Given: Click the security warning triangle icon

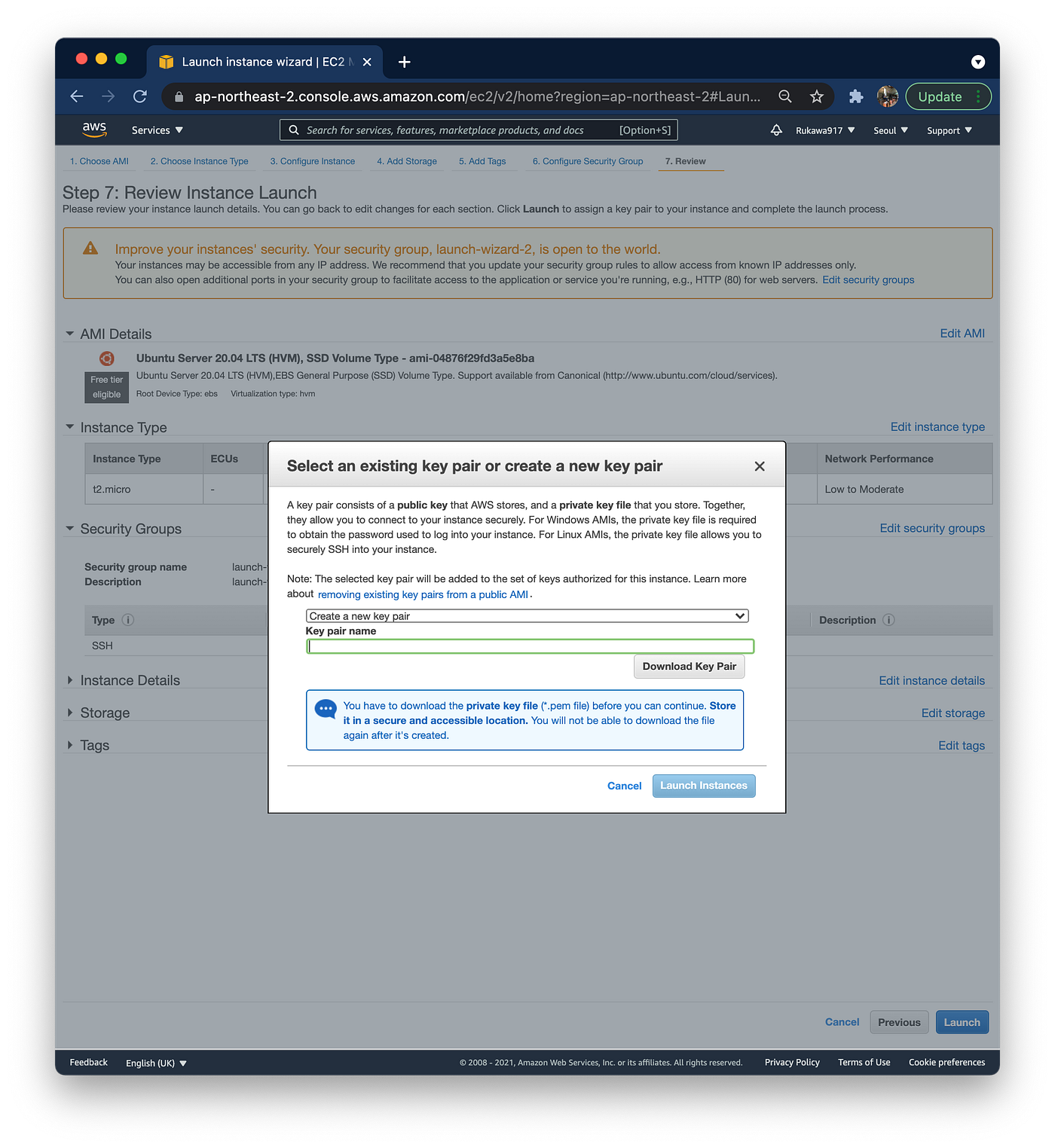Looking at the screenshot, I should coord(90,248).
